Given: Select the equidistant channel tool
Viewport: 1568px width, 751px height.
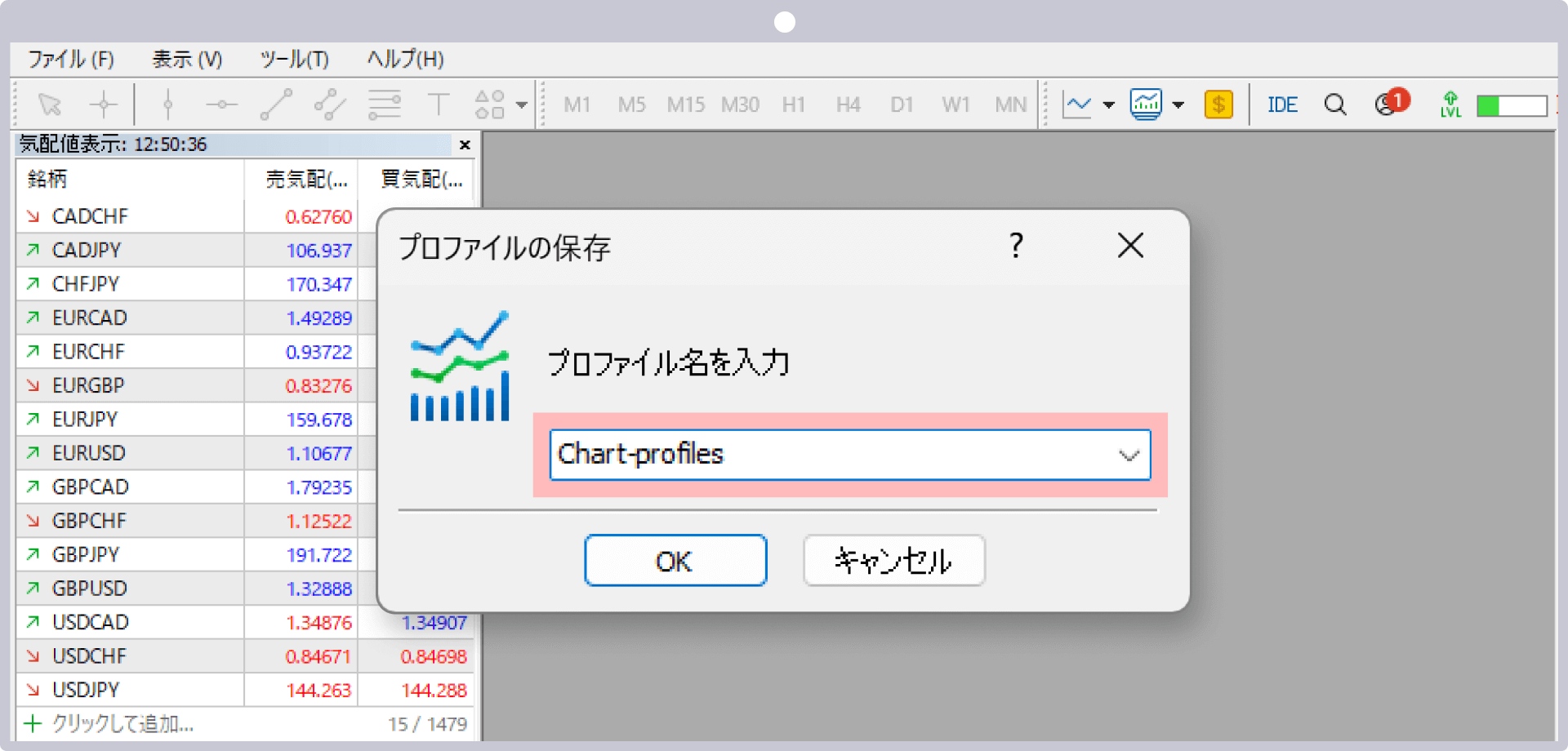Looking at the screenshot, I should tap(330, 104).
